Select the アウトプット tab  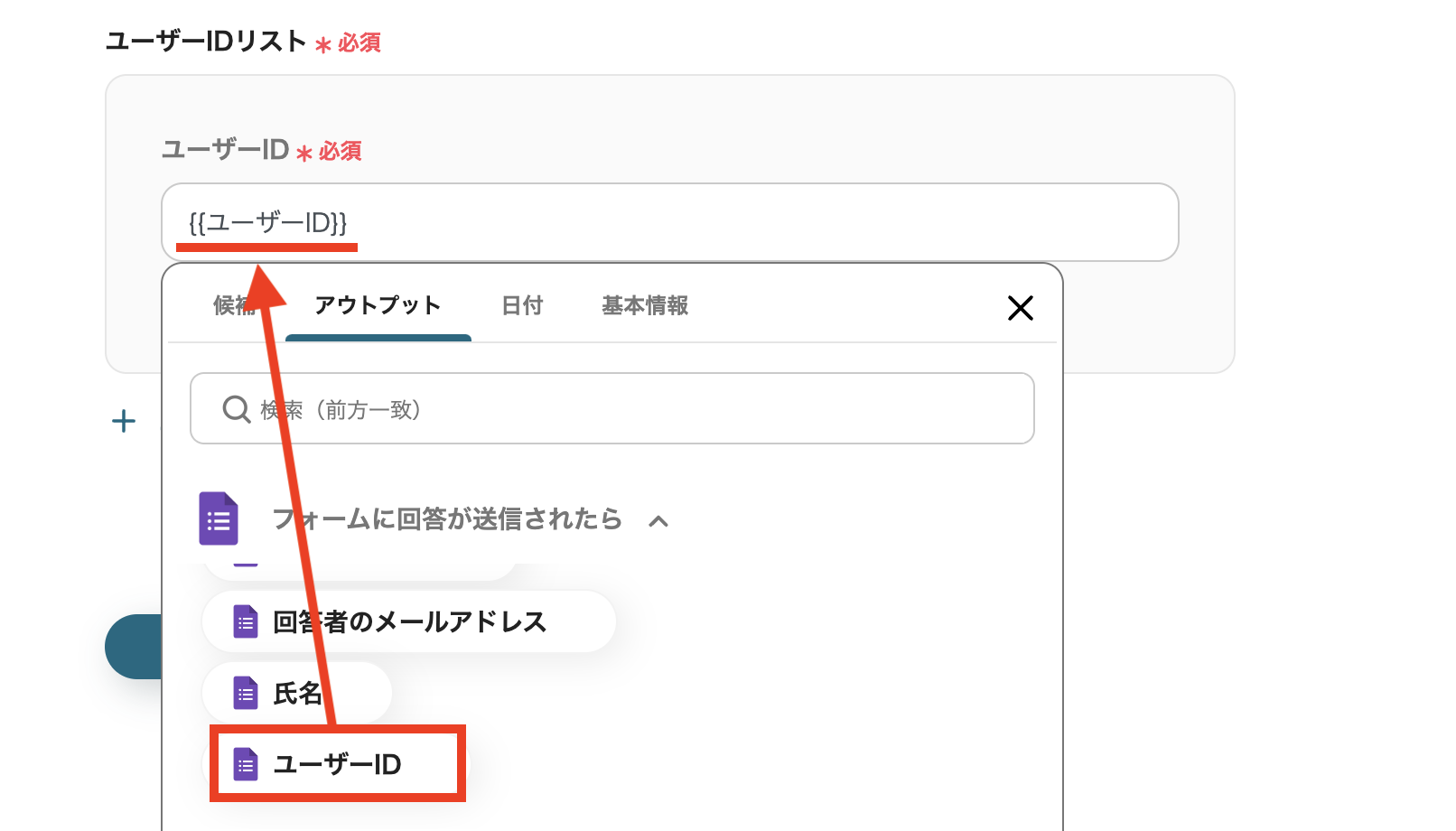pyautogui.click(x=378, y=306)
